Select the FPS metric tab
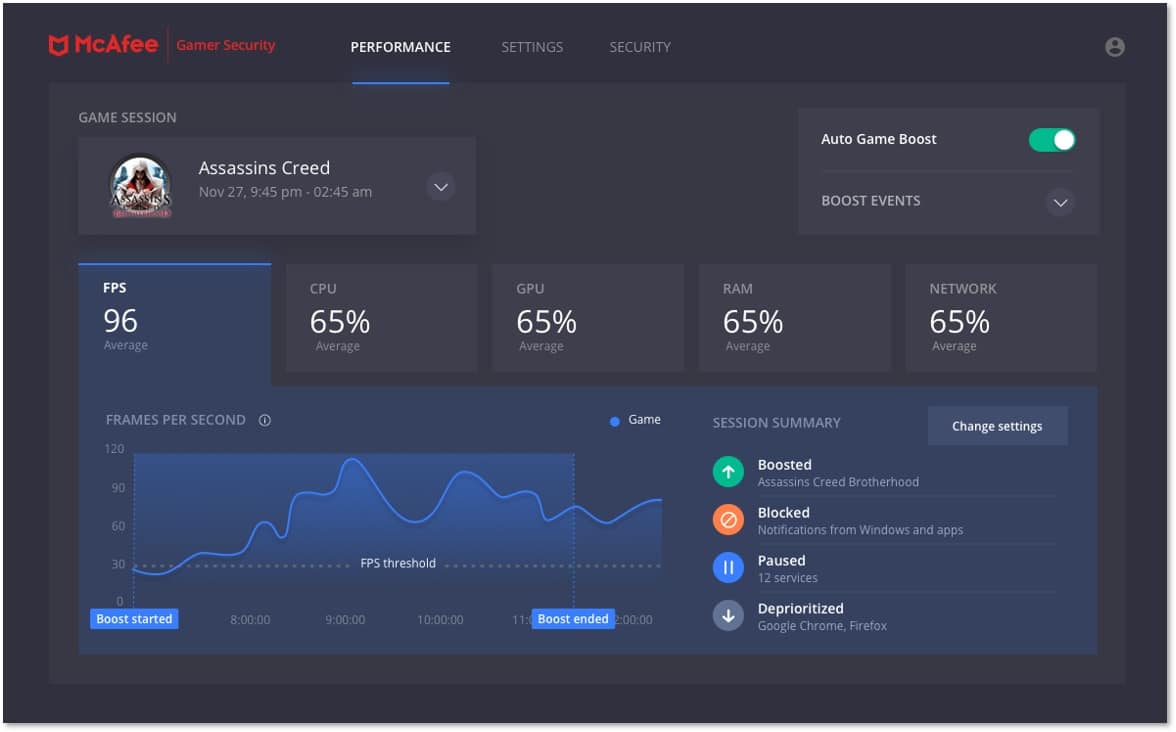The height and width of the screenshot is (732, 1176). coord(175,324)
